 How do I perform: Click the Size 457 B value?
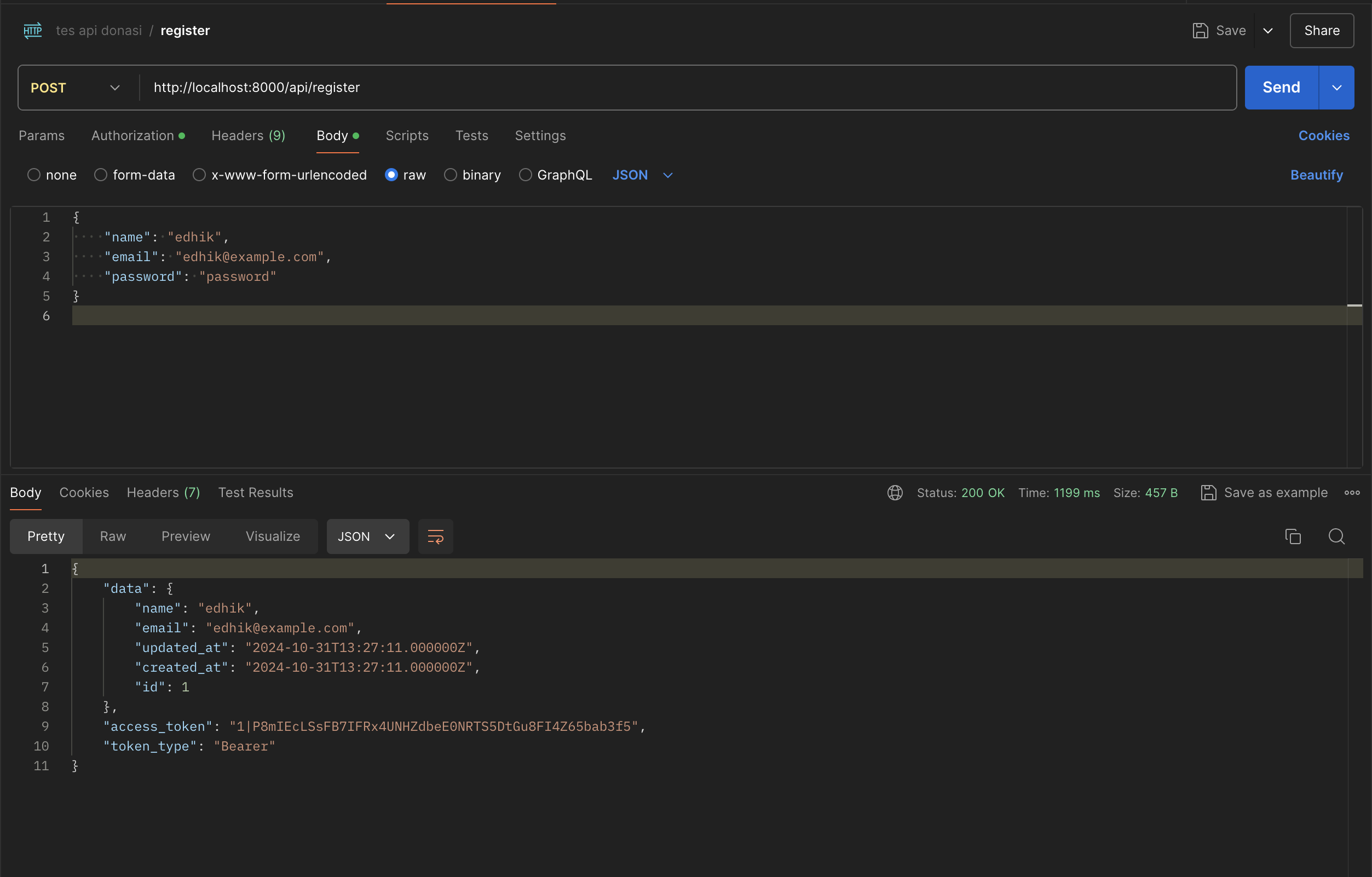(x=1161, y=492)
